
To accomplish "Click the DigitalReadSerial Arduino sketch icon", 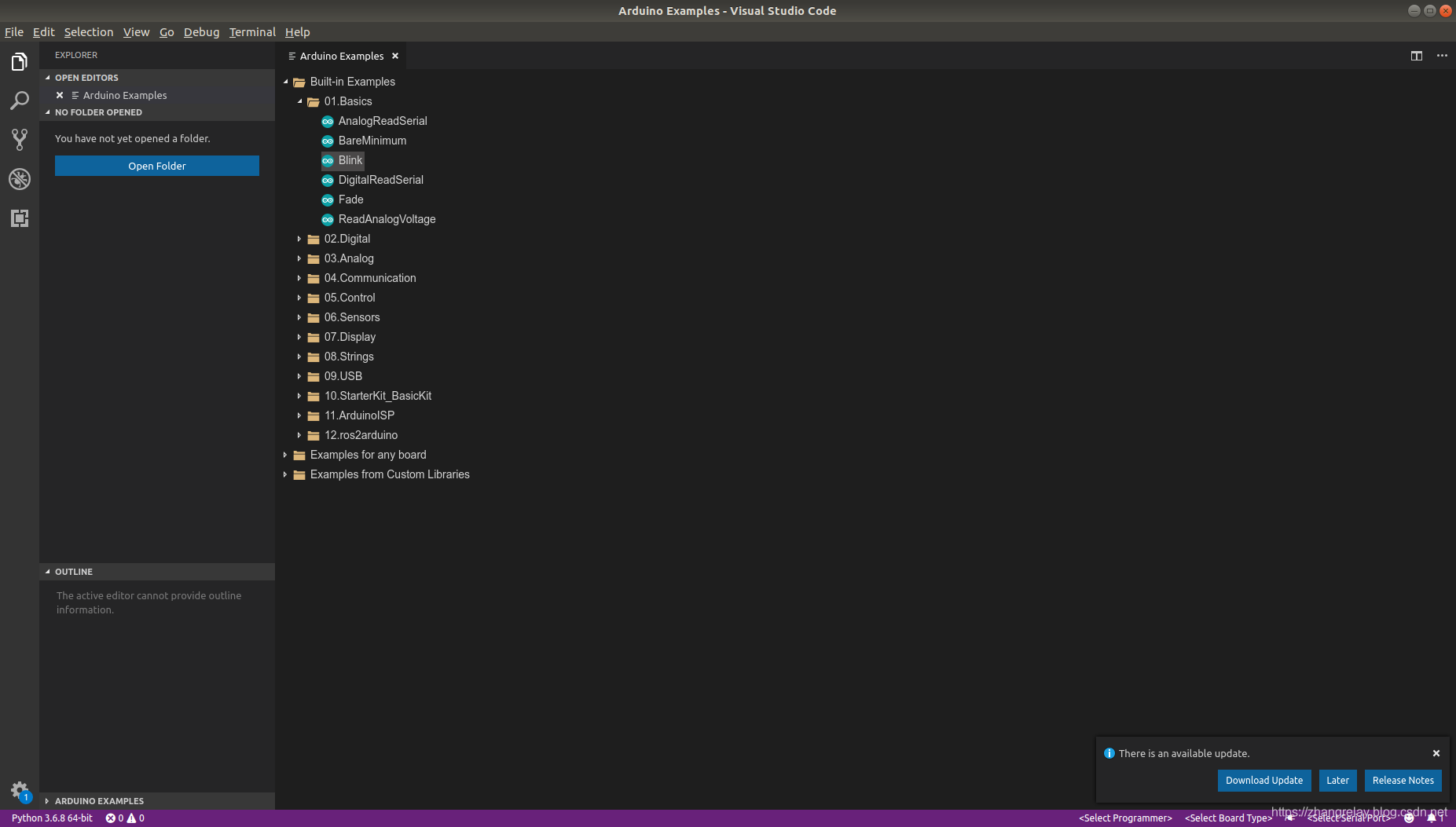I will coord(328,180).
